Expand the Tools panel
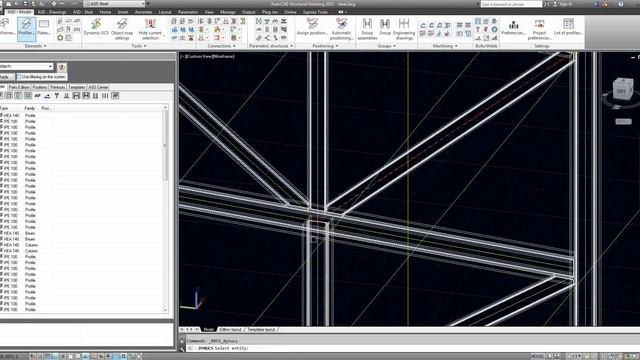This screenshot has width=640, height=360. [139, 46]
